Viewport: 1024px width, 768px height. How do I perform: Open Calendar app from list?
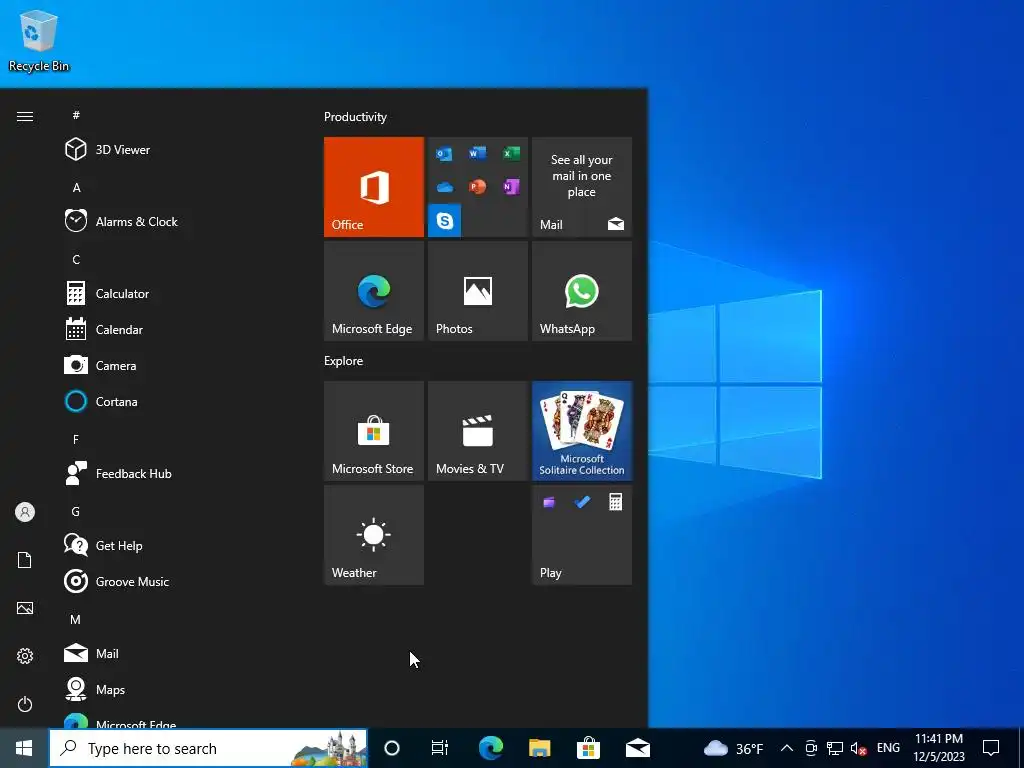(176, 329)
